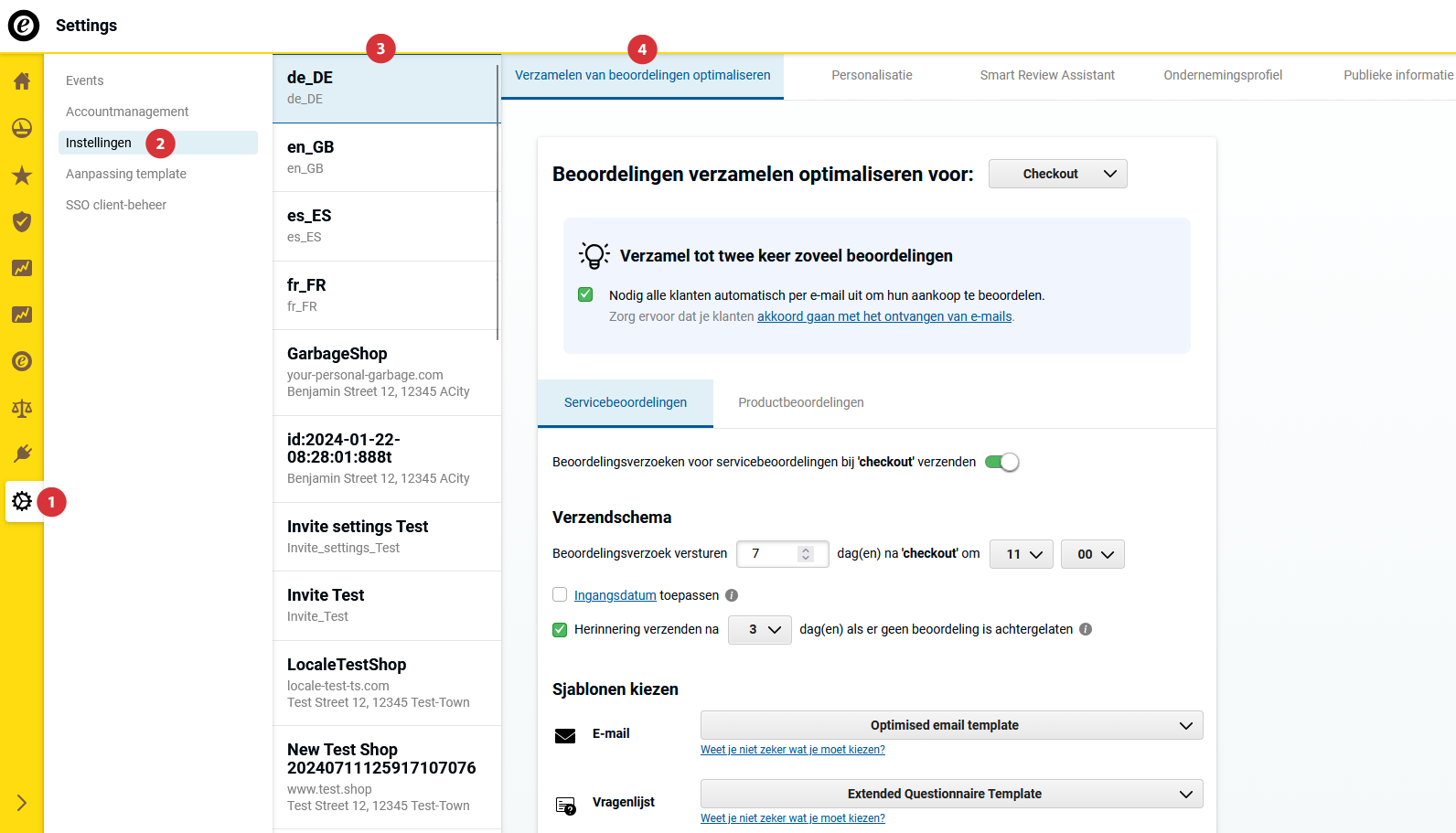The width and height of the screenshot is (1456, 833).
Task: Open the minutes dropdown showing 00
Action: point(1093,554)
